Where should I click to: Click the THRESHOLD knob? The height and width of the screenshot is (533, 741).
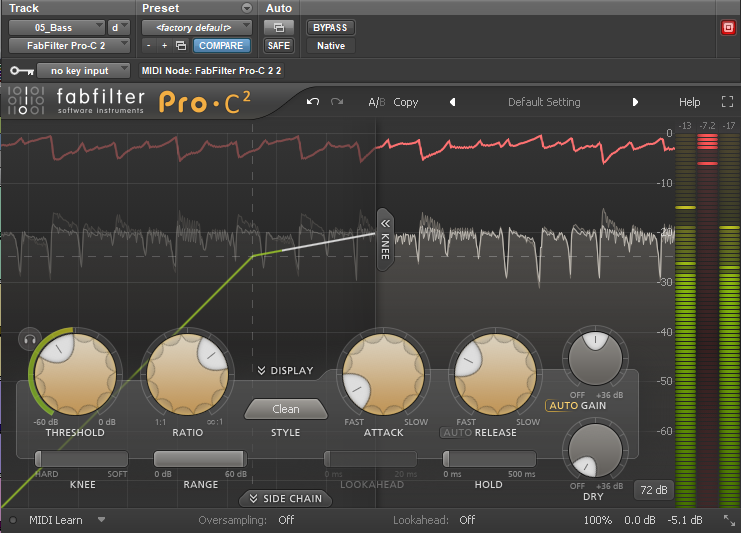76,374
